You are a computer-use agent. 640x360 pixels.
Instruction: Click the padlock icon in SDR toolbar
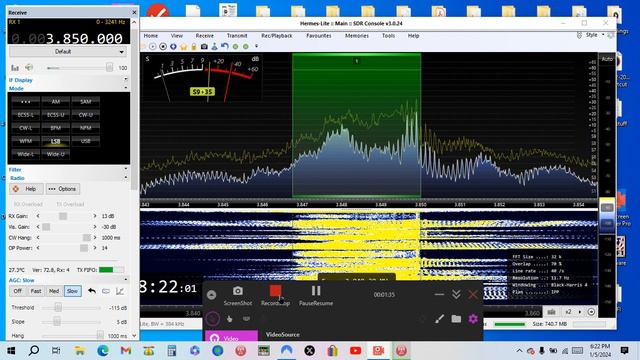tap(194, 47)
